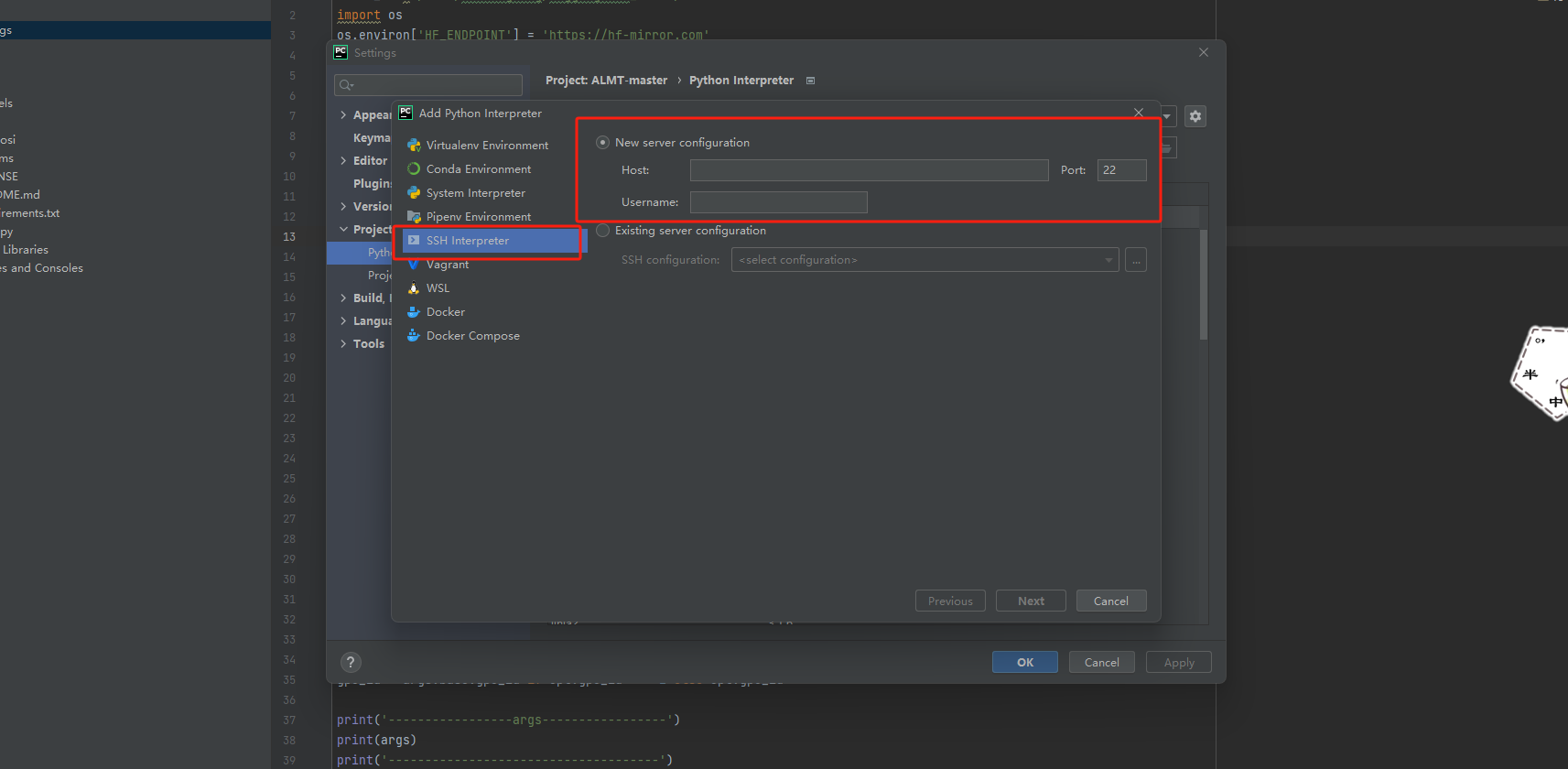The width and height of the screenshot is (1568, 769).
Task: Click the Port field showing 22
Action: [1121, 170]
